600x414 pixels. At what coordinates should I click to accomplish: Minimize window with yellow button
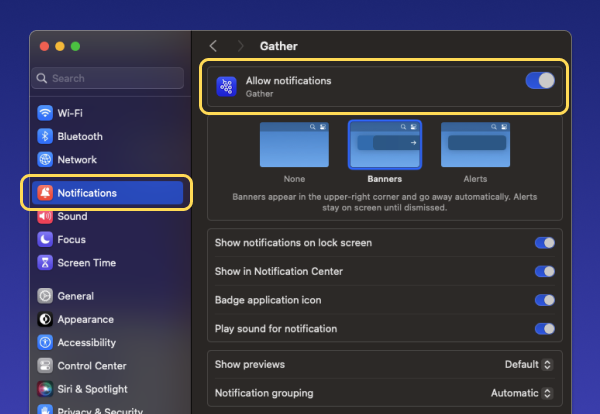[x=60, y=46]
